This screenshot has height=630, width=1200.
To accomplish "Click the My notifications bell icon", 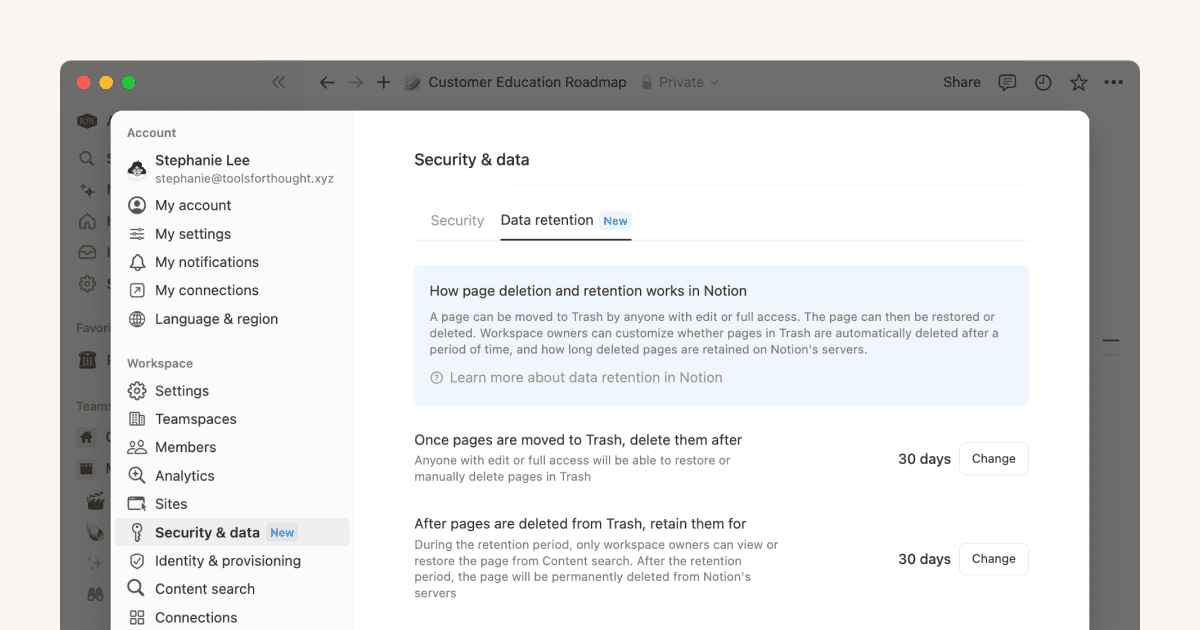I will click(x=137, y=262).
